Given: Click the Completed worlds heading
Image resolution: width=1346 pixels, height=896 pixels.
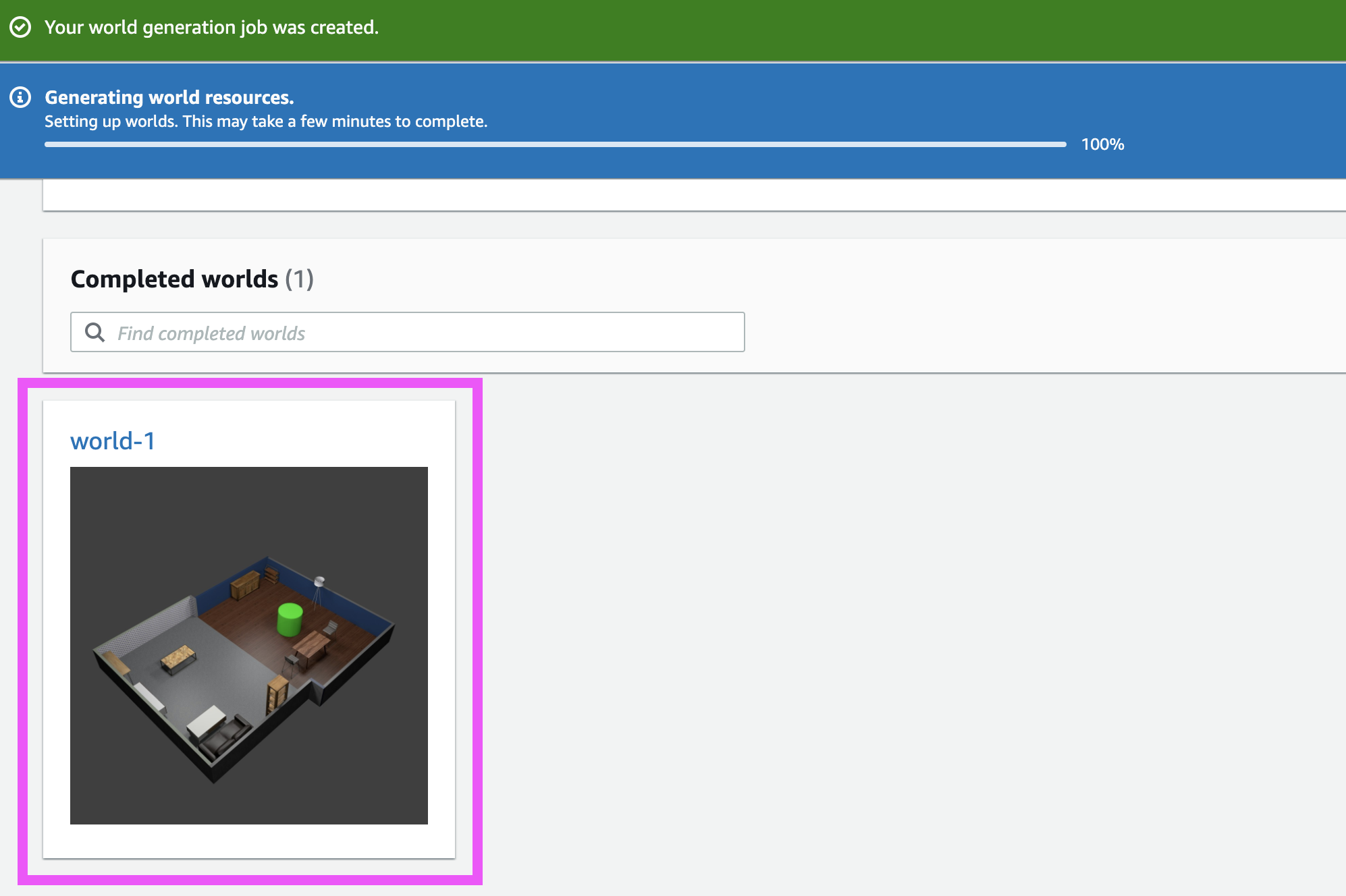Looking at the screenshot, I should (x=174, y=279).
